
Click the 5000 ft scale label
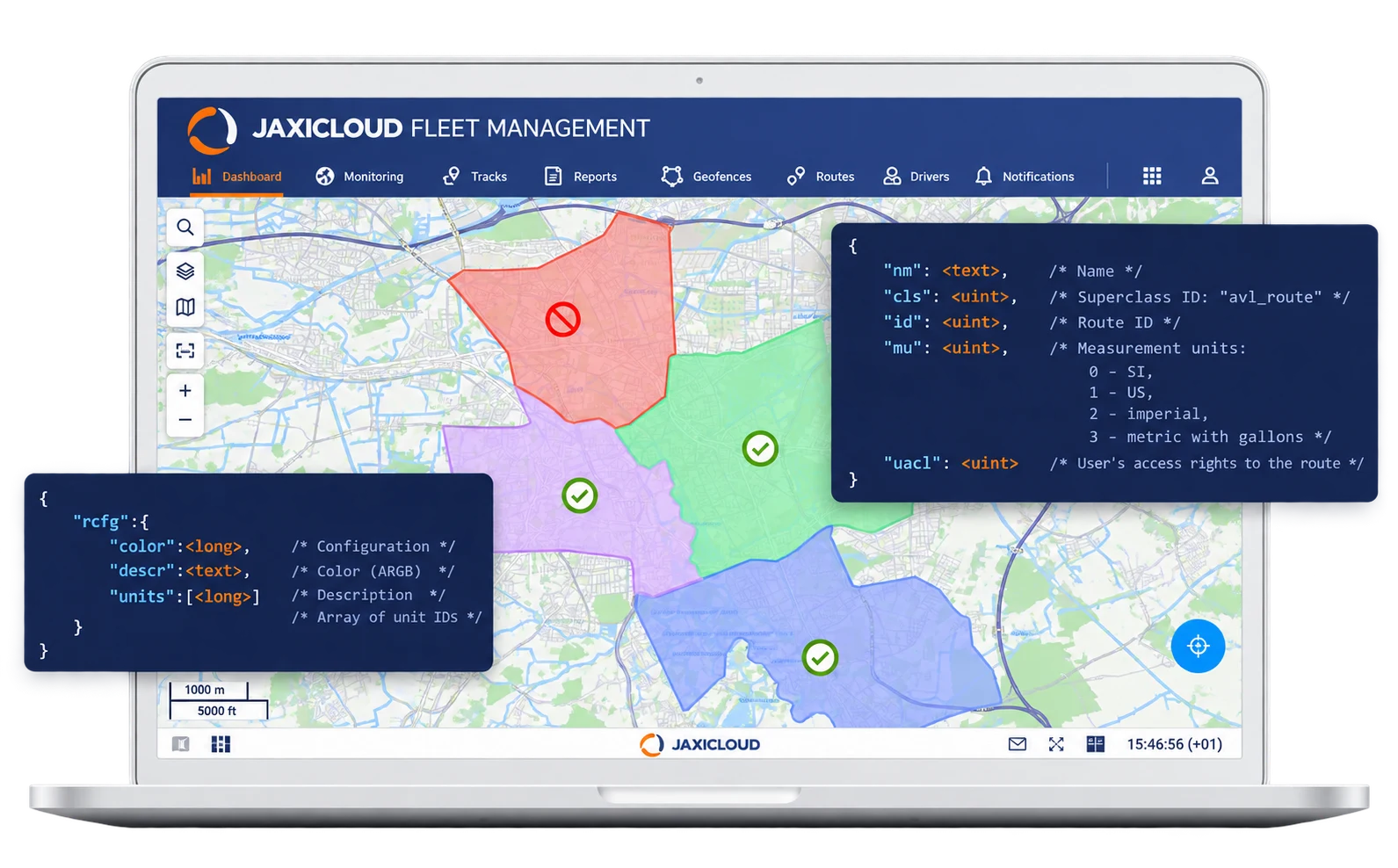[217, 711]
